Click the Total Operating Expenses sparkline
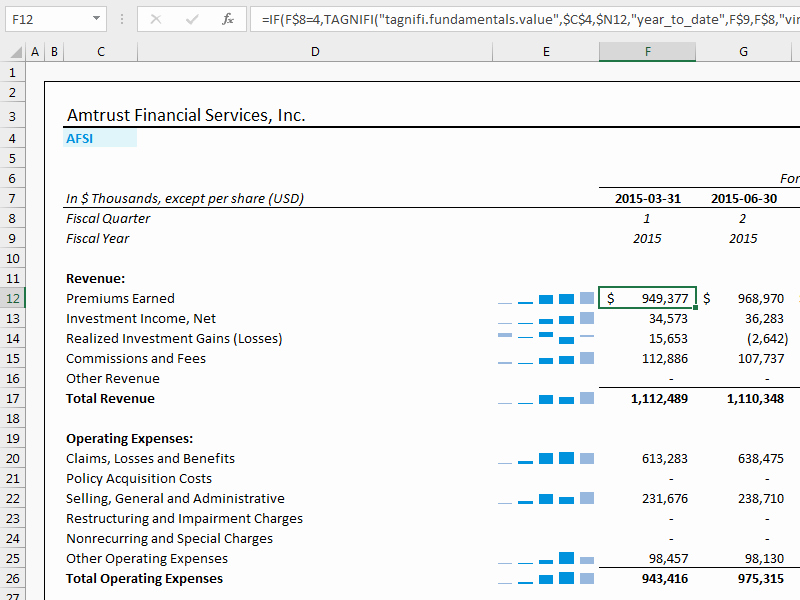This screenshot has height=600, width=800. 546,579
